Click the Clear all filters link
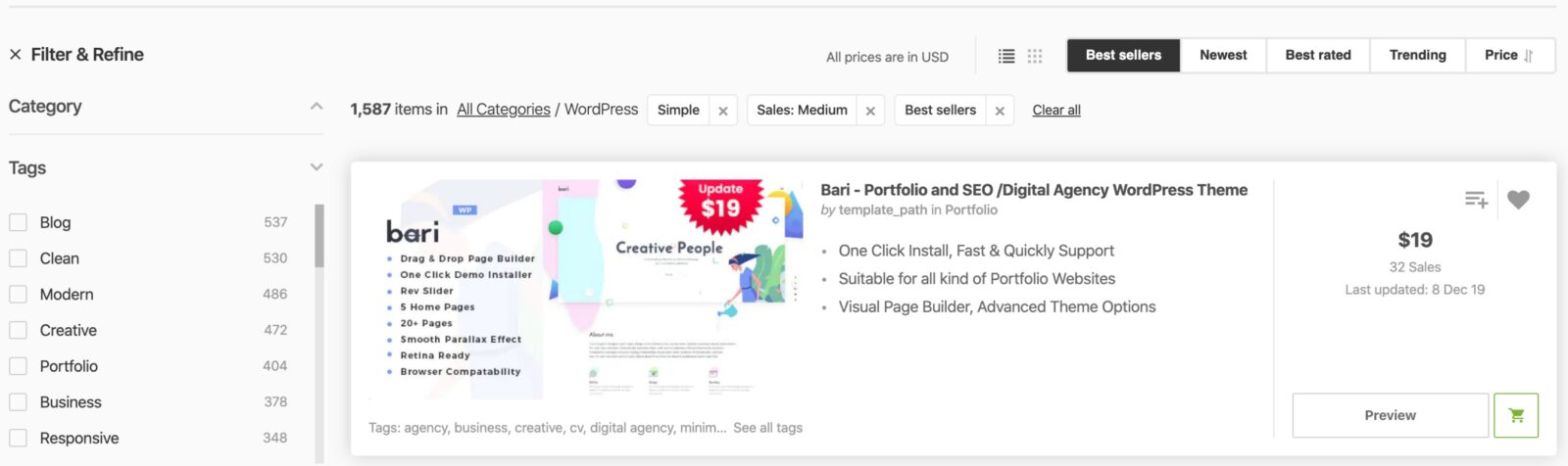Viewport: 1568px width, 466px height. (1056, 111)
